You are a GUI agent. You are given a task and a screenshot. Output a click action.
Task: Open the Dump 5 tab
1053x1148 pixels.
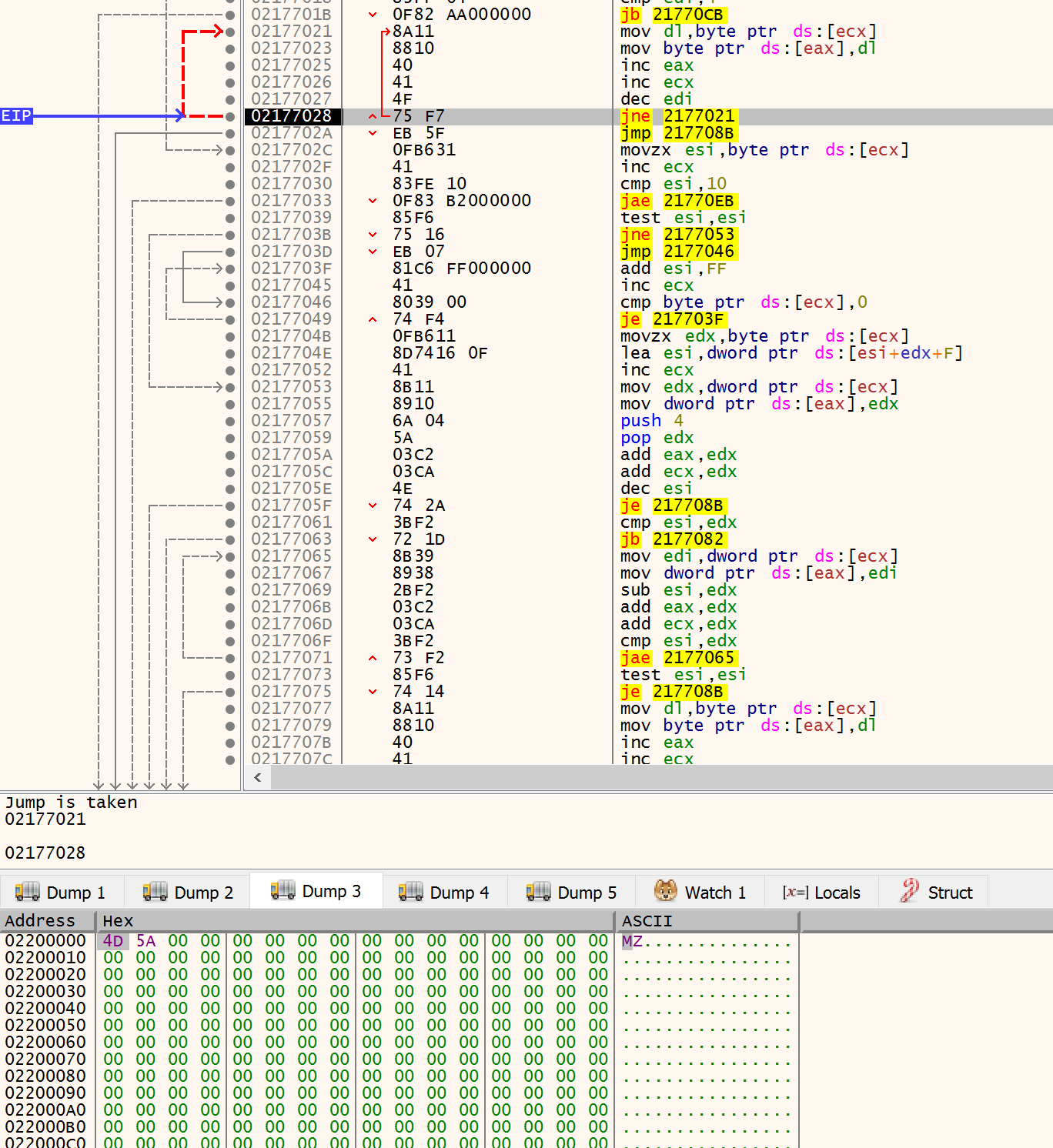point(572,893)
